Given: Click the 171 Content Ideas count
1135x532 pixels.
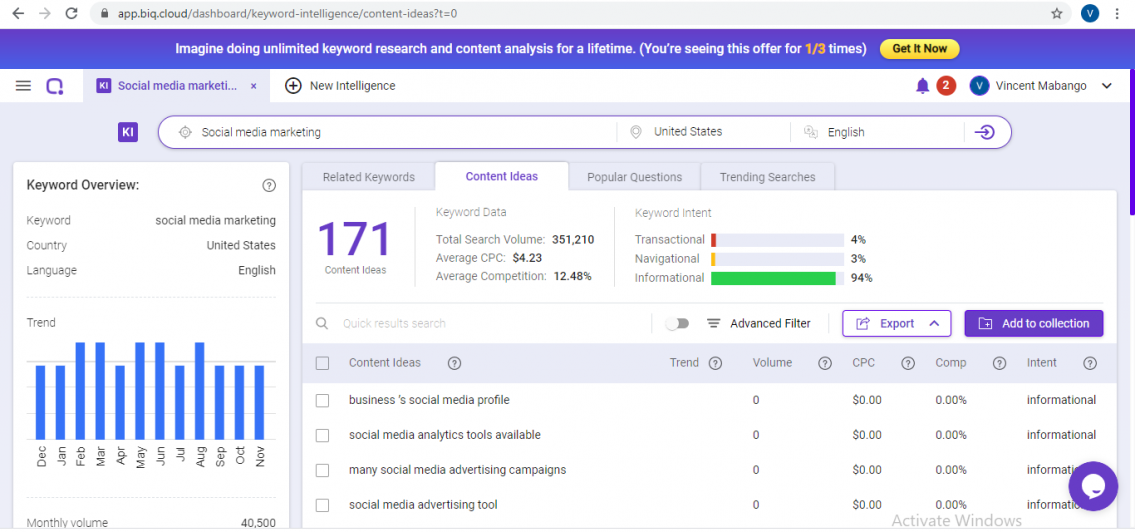Looking at the screenshot, I should [x=355, y=239].
